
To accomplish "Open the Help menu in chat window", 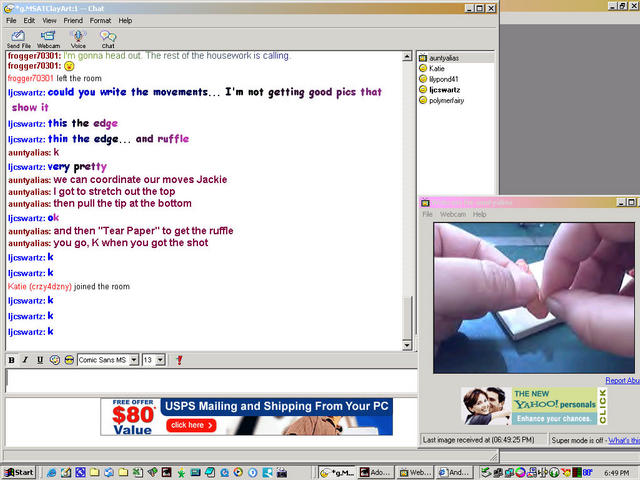I will coord(125,20).
